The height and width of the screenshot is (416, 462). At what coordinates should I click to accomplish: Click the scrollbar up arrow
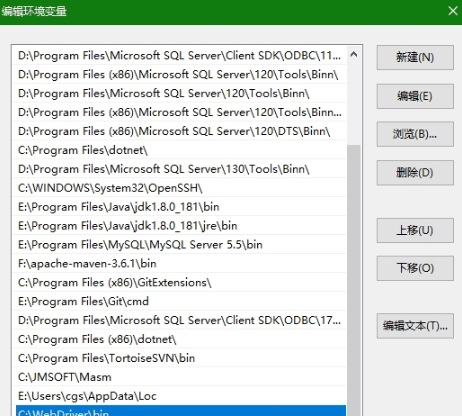click(x=354, y=54)
